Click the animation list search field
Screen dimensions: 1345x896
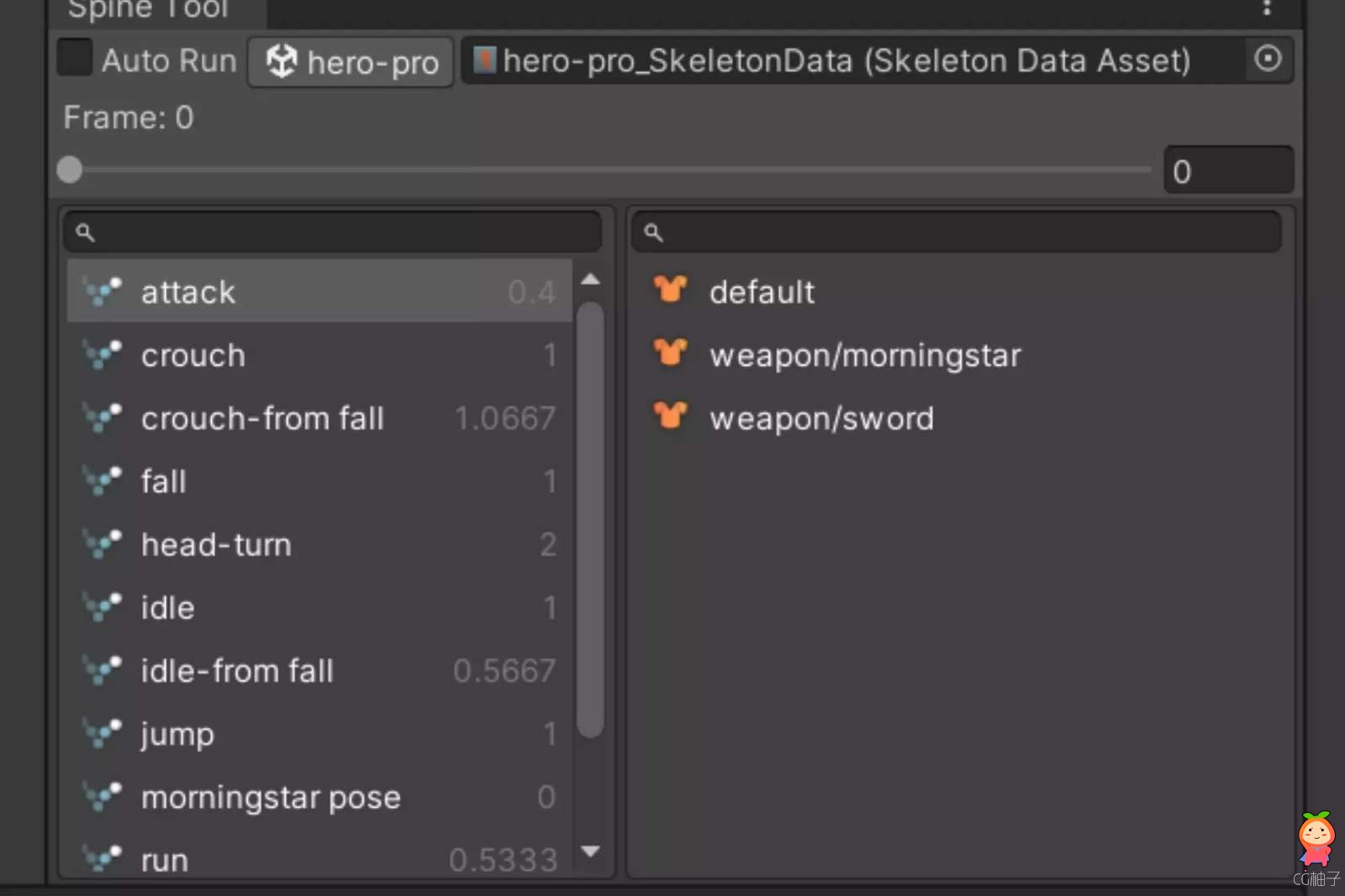tap(333, 232)
